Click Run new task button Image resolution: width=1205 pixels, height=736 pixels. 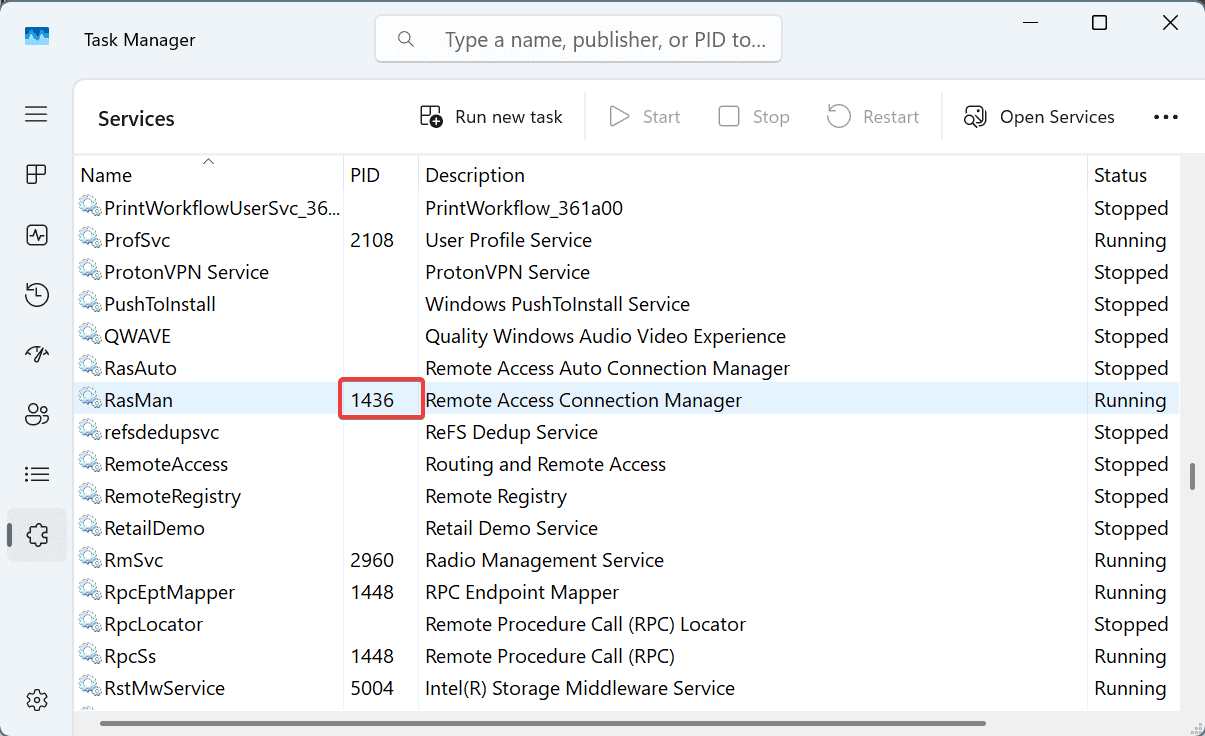[x=491, y=117]
